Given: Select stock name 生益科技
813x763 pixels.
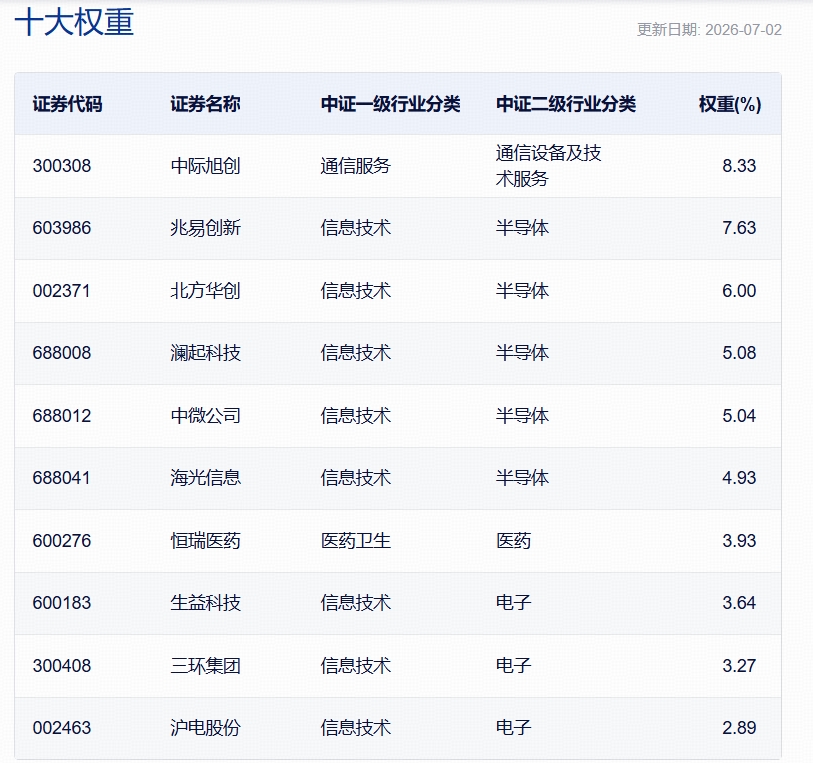Looking at the screenshot, I should 205,603.
